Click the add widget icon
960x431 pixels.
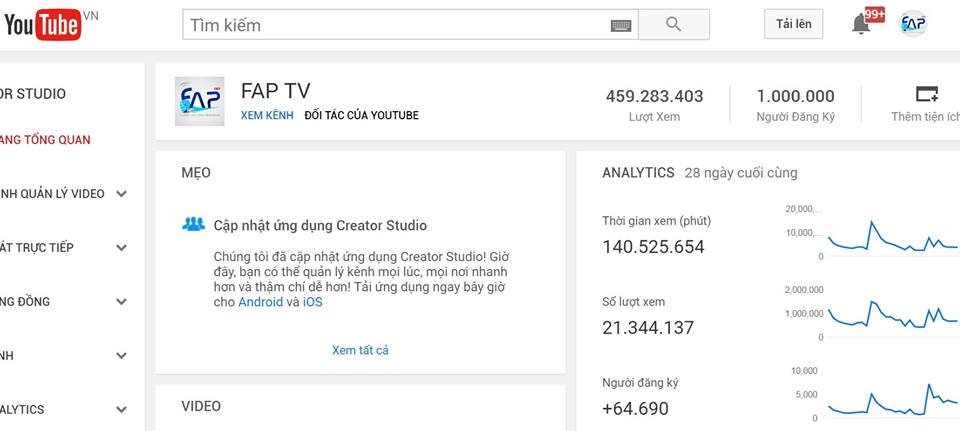click(x=926, y=95)
